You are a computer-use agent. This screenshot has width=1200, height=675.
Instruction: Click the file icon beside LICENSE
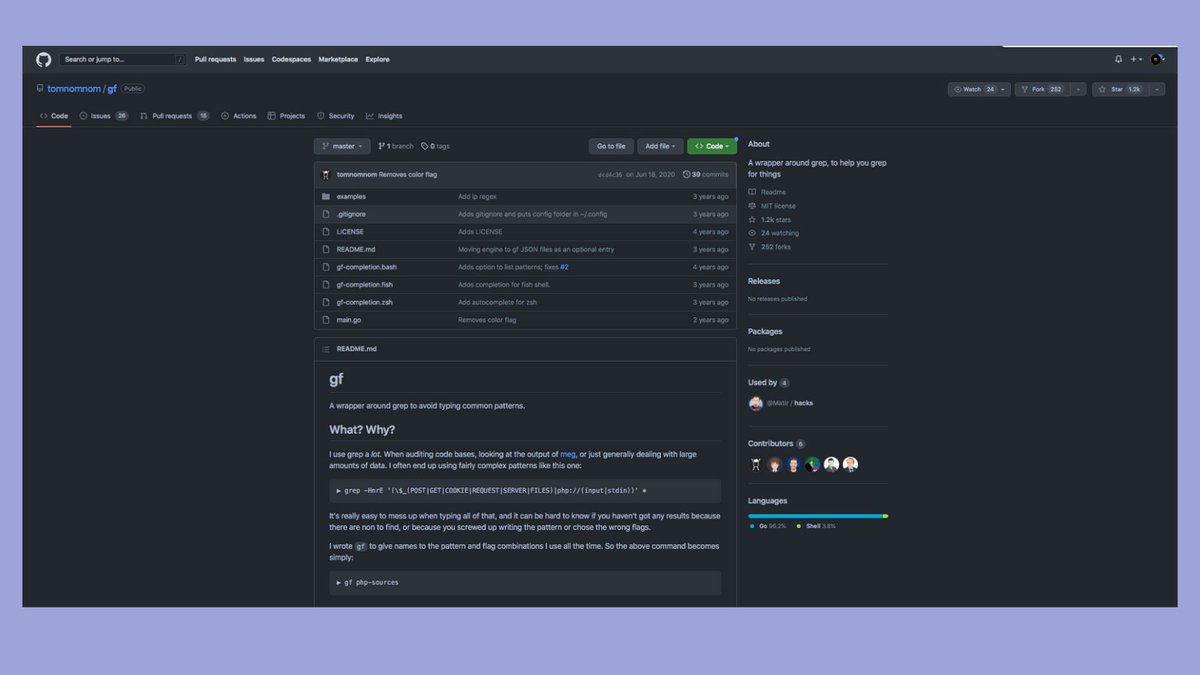click(x=326, y=232)
